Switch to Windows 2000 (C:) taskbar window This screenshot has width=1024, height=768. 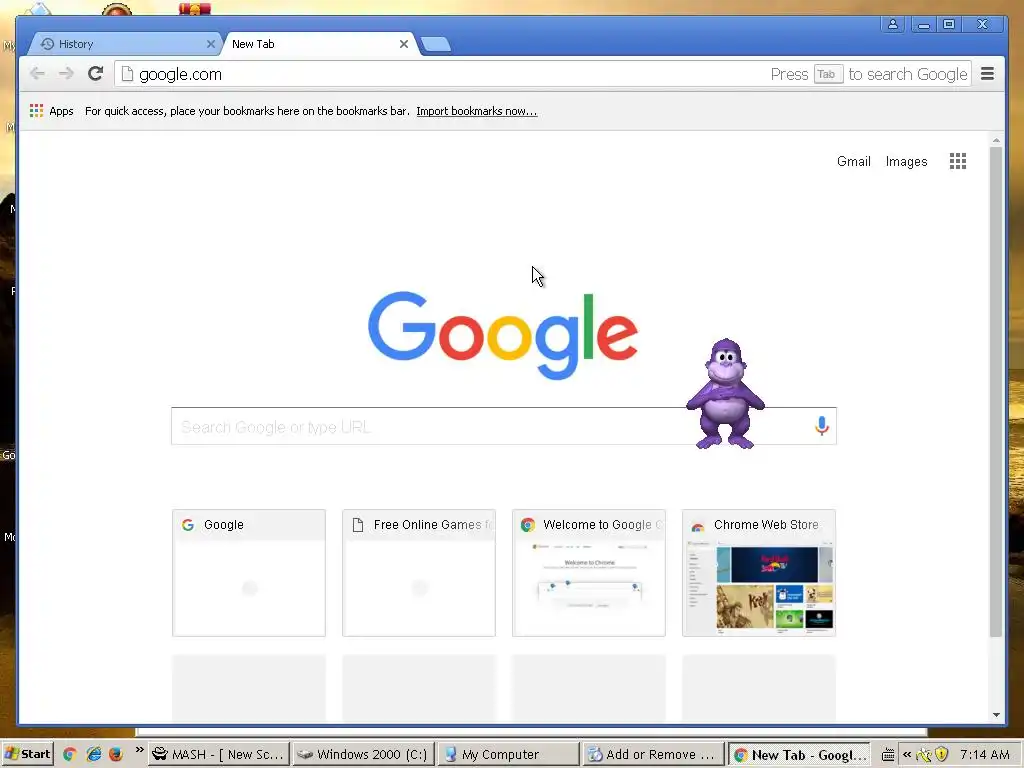pyautogui.click(x=363, y=754)
